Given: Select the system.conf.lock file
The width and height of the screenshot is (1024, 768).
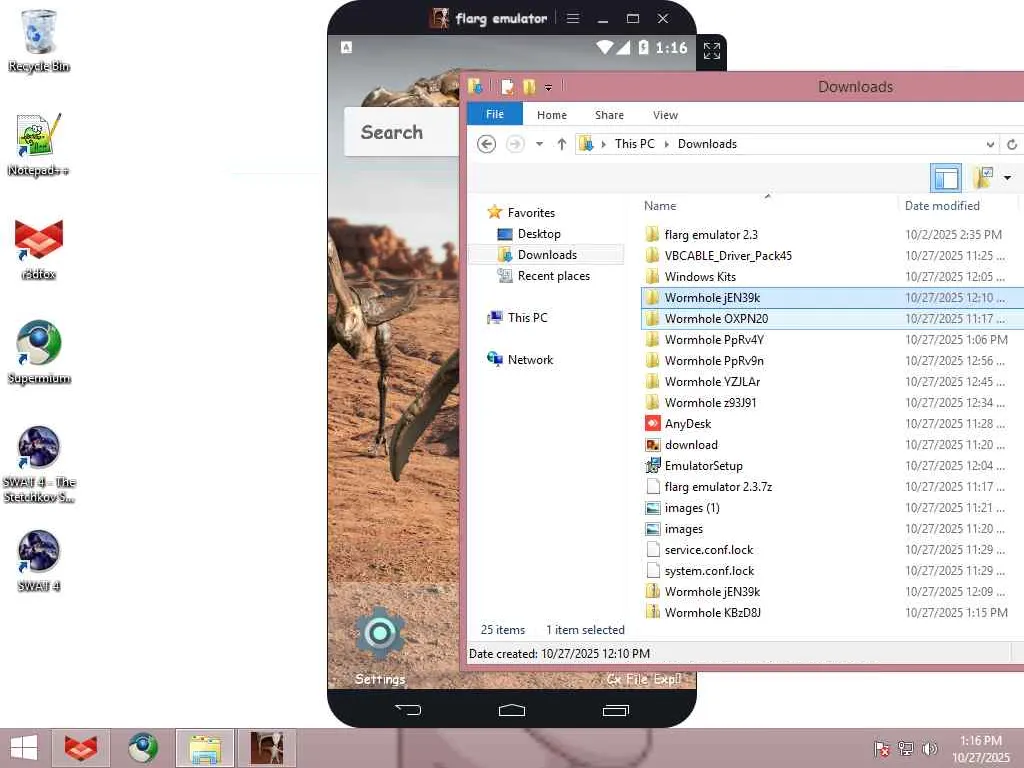Looking at the screenshot, I should pos(709,571).
